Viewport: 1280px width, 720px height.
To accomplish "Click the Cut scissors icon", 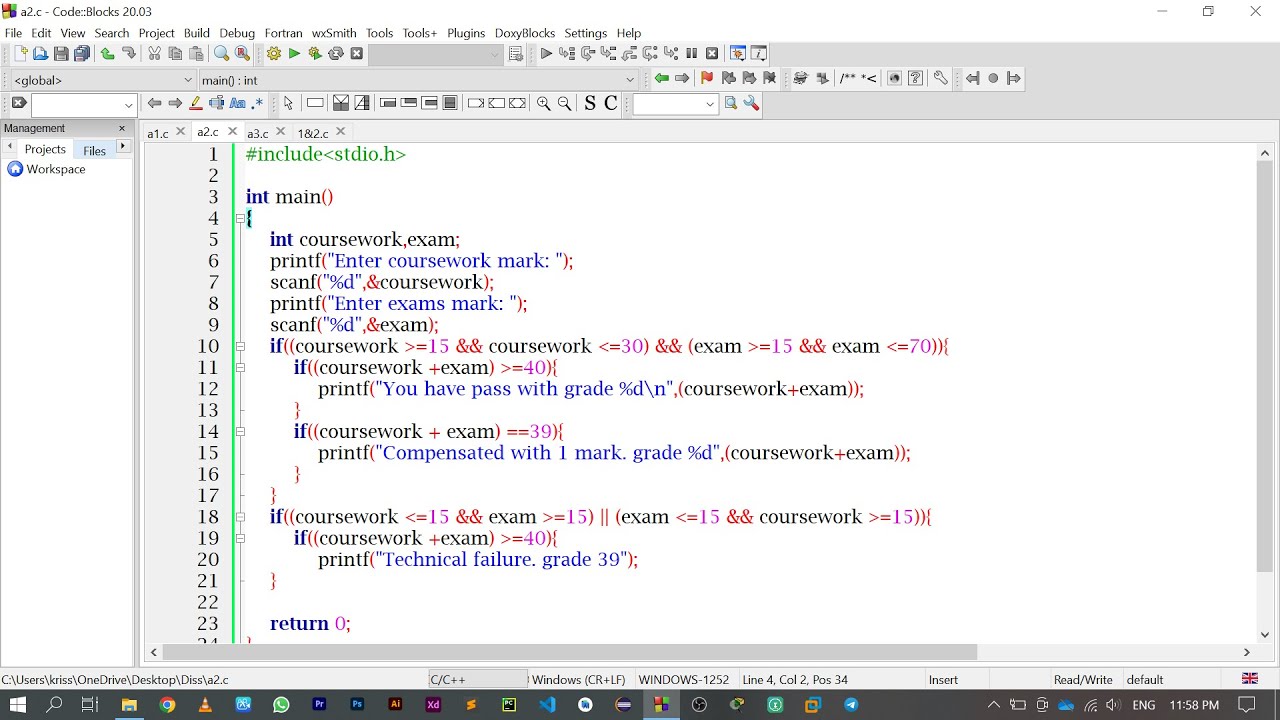I will (155, 54).
